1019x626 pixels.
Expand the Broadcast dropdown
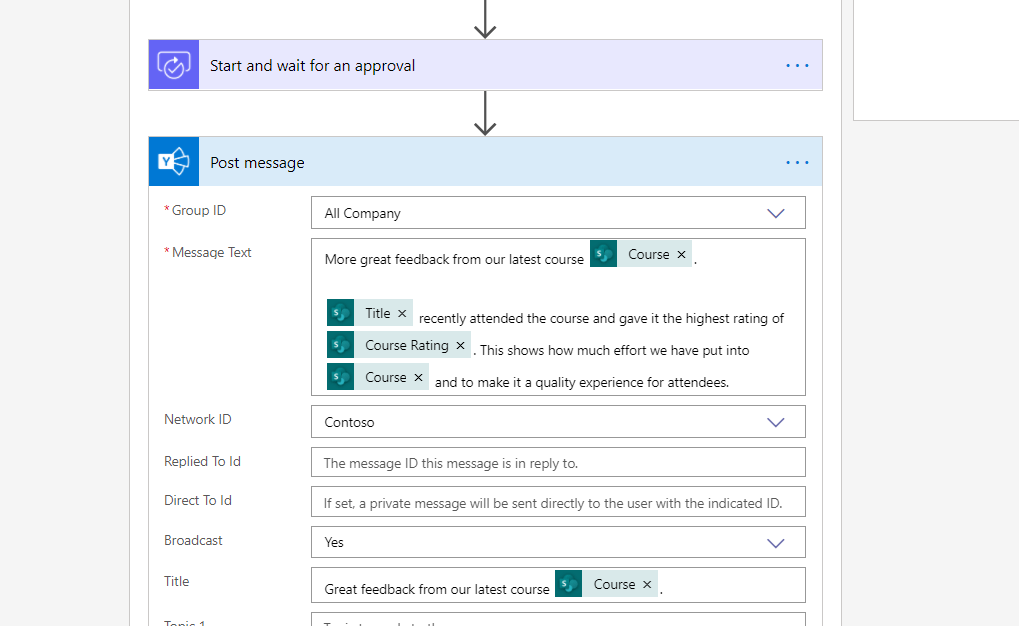775,542
